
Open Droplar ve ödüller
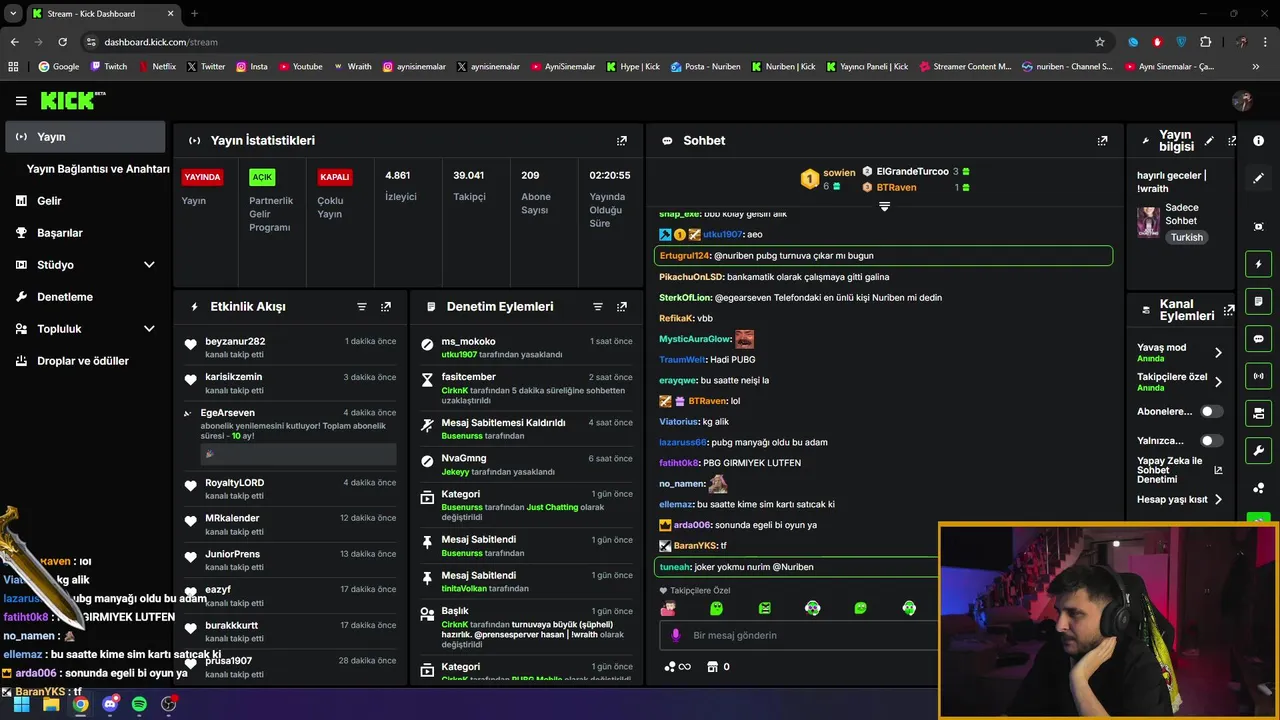click(x=84, y=361)
